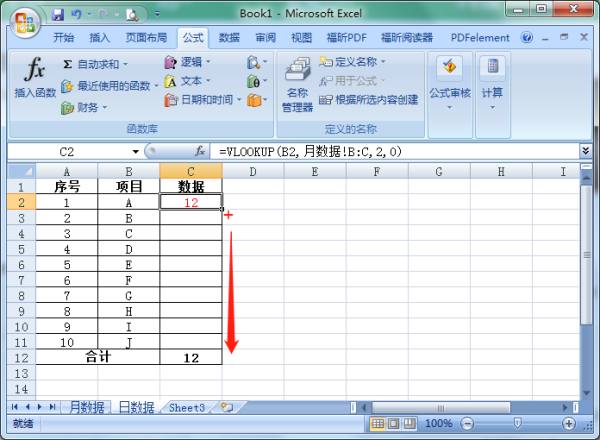Expand the Name Box dropdown arrow
The height and width of the screenshot is (440, 600).
tap(135, 152)
